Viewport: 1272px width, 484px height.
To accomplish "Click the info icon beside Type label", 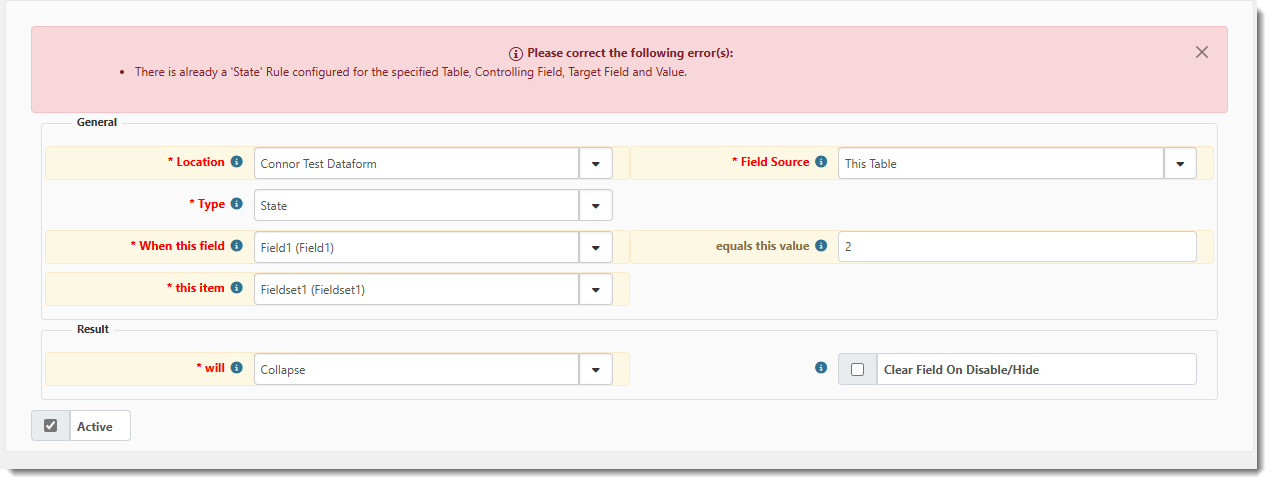I will pyautogui.click(x=237, y=204).
